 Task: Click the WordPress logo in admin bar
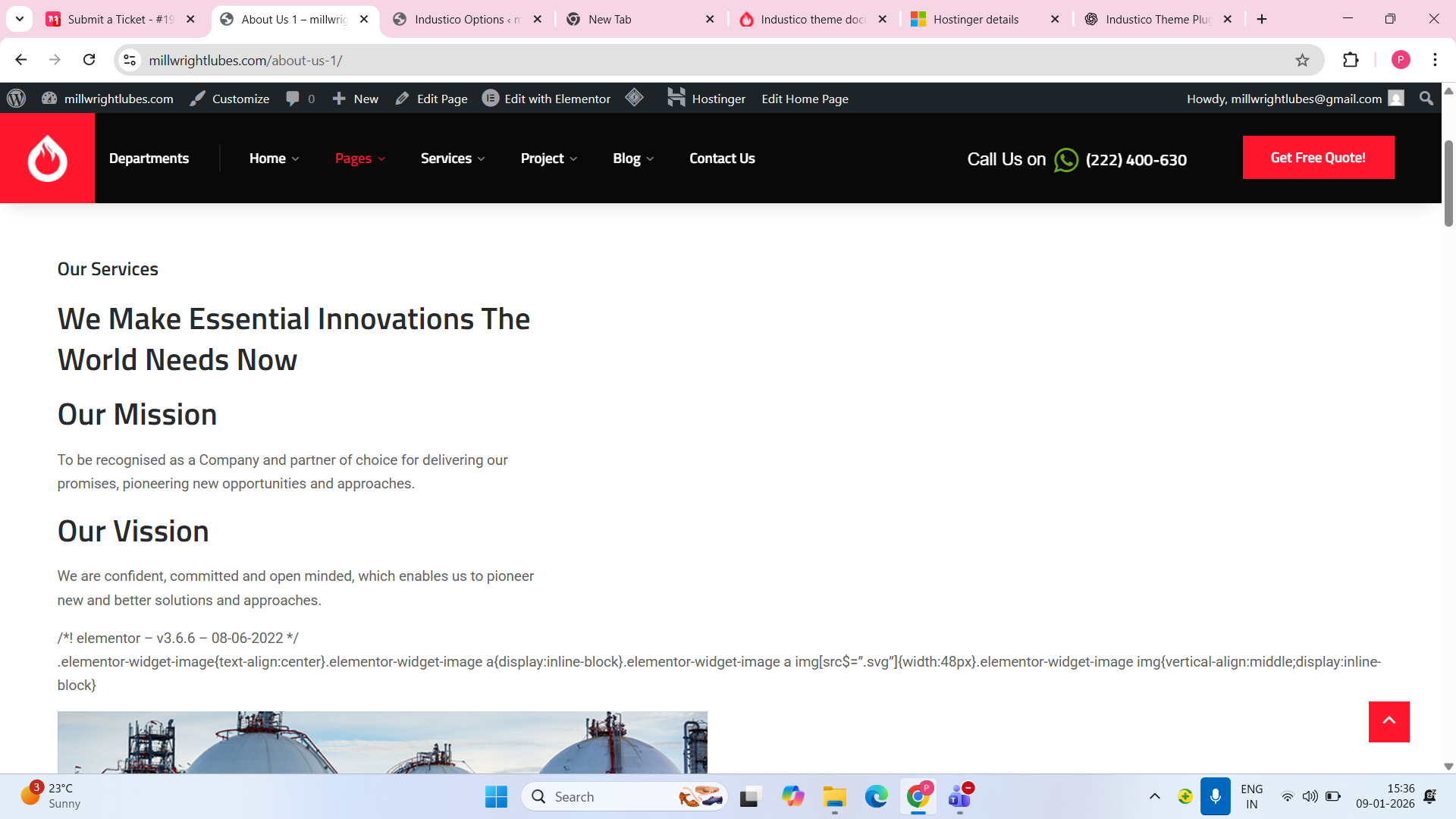pos(16,99)
